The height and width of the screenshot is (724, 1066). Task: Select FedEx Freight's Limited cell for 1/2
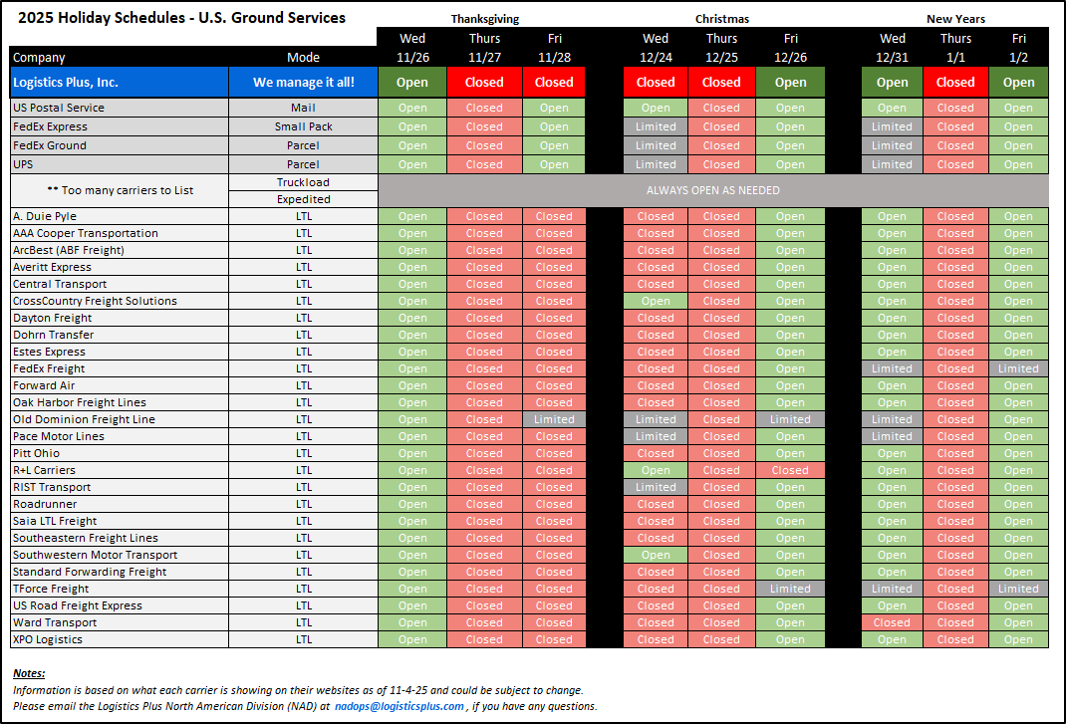(x=1018, y=368)
